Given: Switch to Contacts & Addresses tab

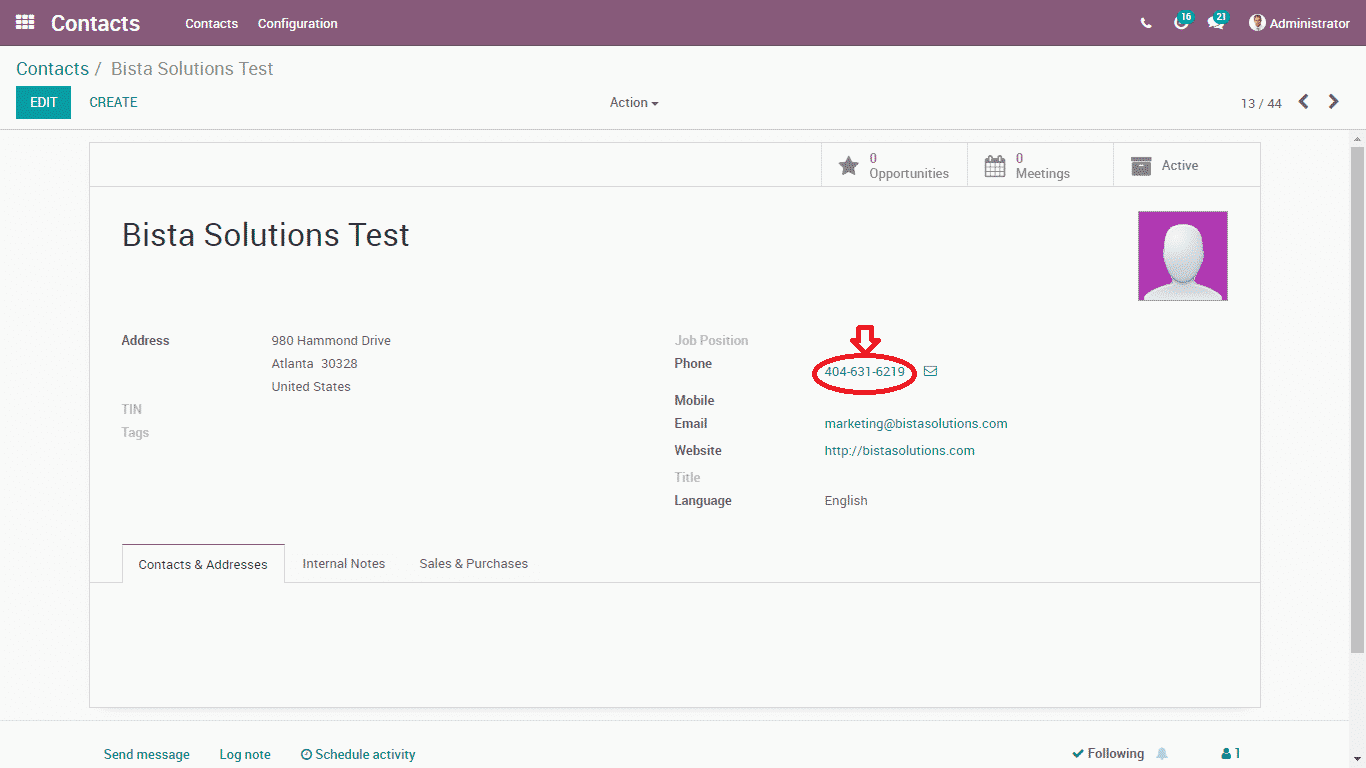Looking at the screenshot, I should pos(203,564).
